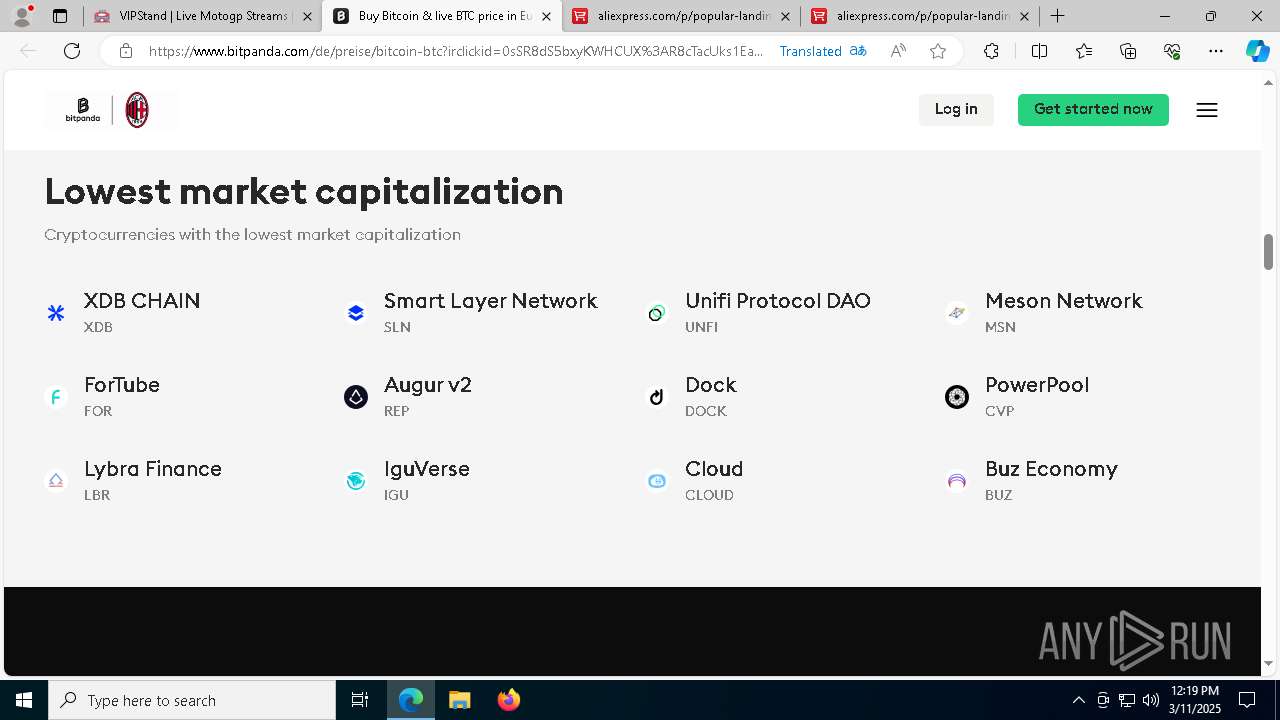Close the VIPStand tab
Image resolution: width=1280 pixels, height=720 pixels.
pos(307,16)
